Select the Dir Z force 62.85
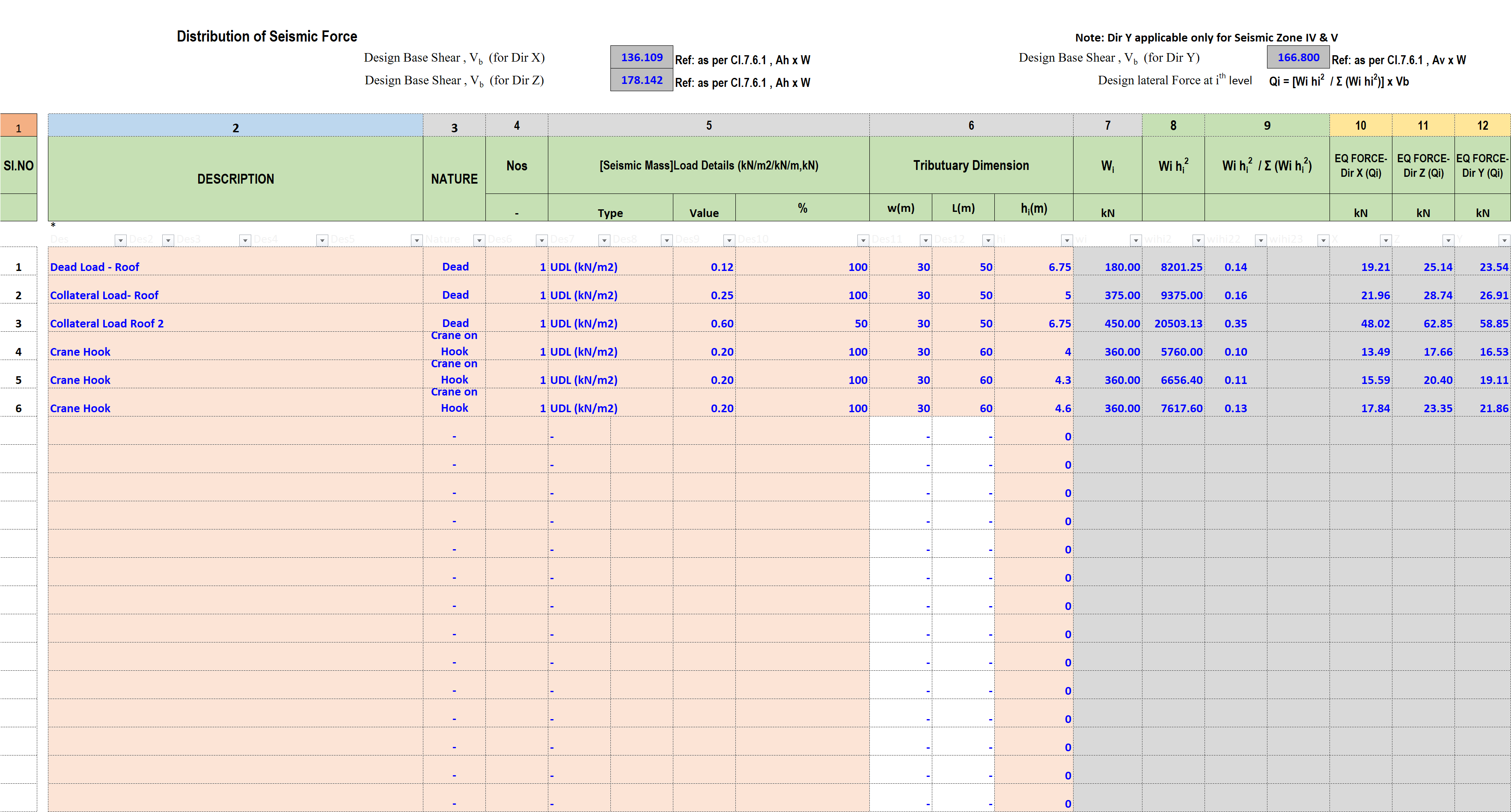1511x812 pixels. point(1424,318)
